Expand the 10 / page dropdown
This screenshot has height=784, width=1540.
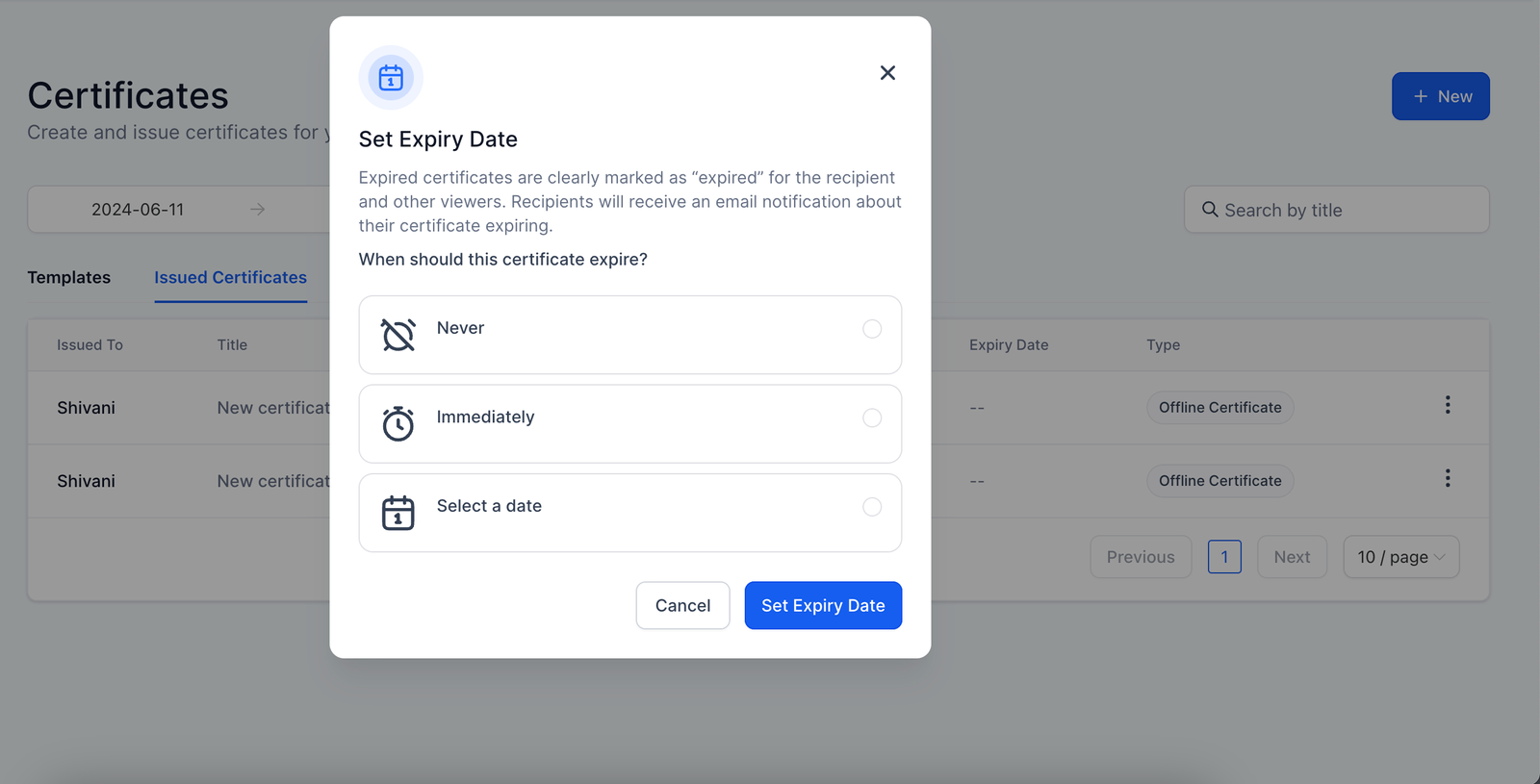point(1400,557)
